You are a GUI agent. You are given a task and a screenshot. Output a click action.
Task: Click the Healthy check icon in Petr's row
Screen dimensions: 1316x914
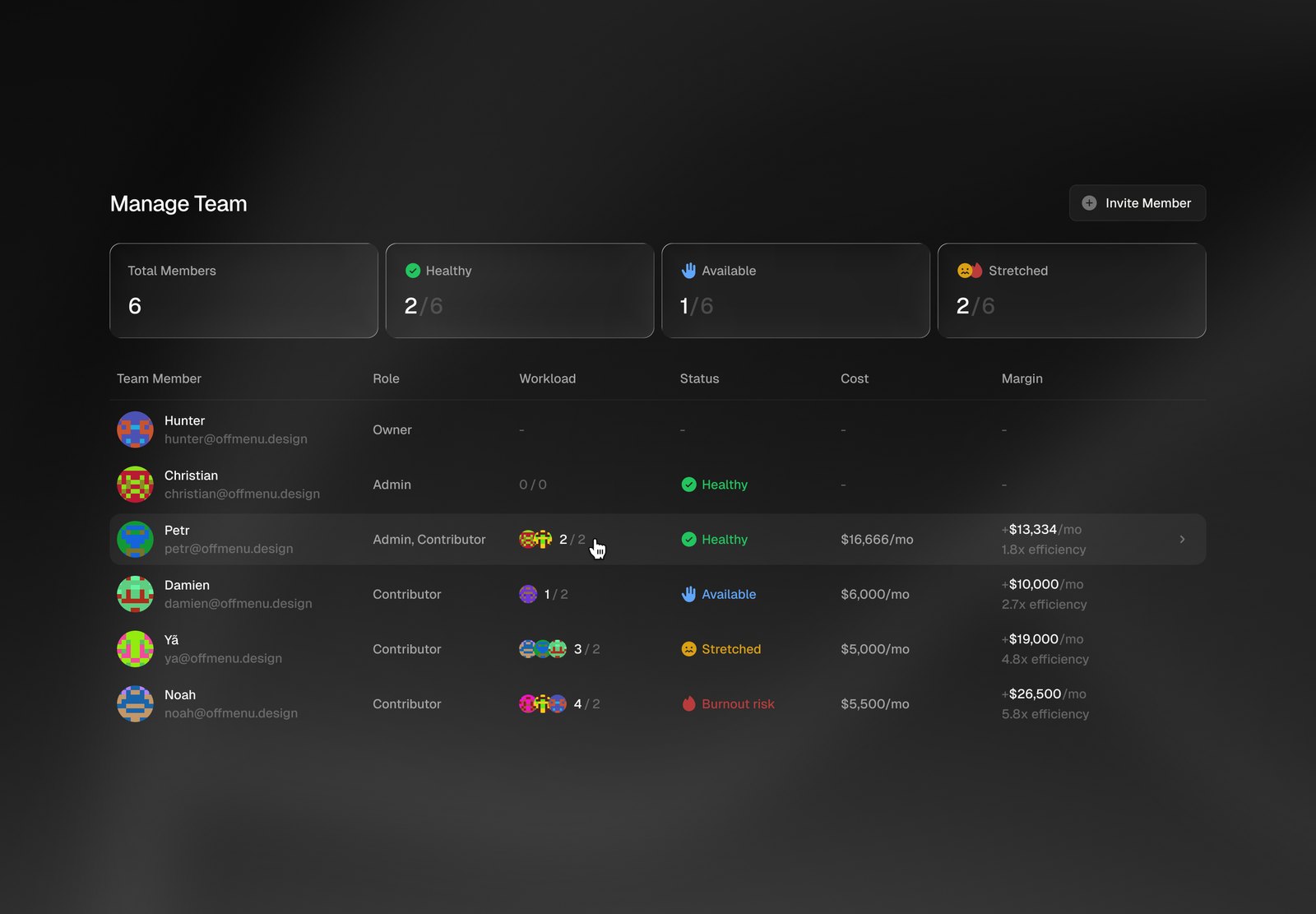(x=688, y=540)
